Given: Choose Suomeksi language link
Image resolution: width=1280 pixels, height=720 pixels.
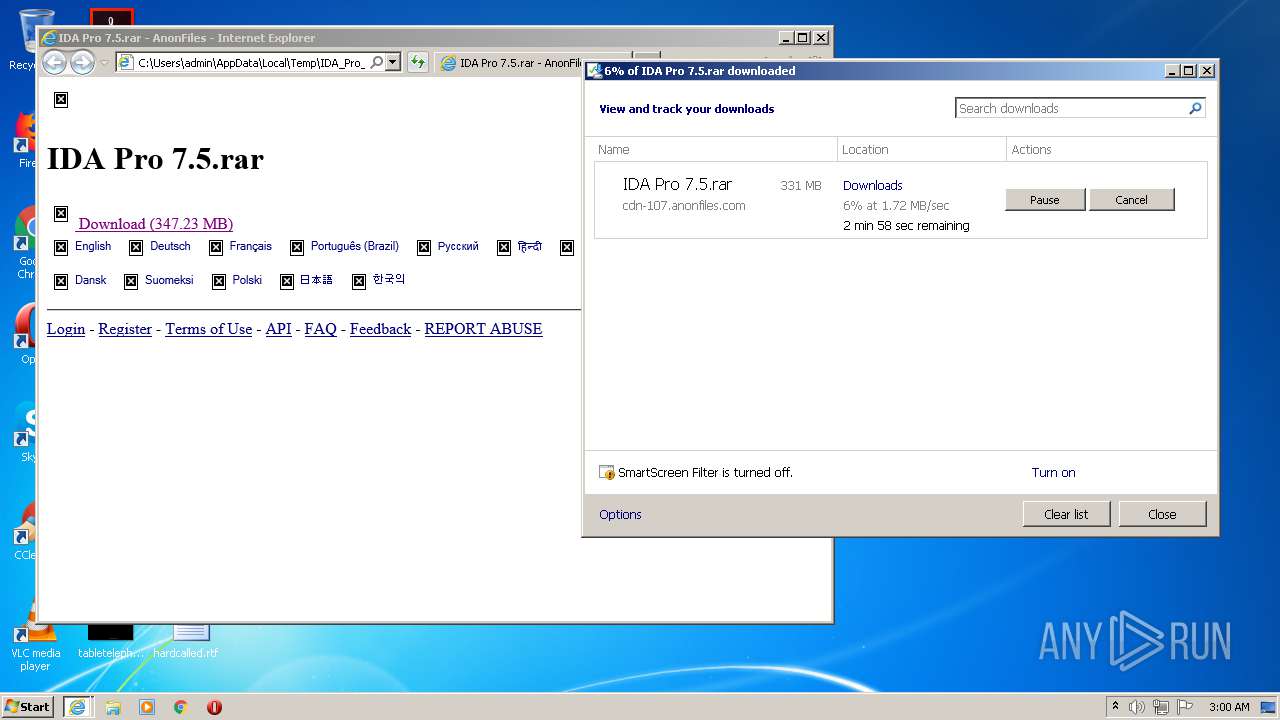Looking at the screenshot, I should (x=169, y=280).
